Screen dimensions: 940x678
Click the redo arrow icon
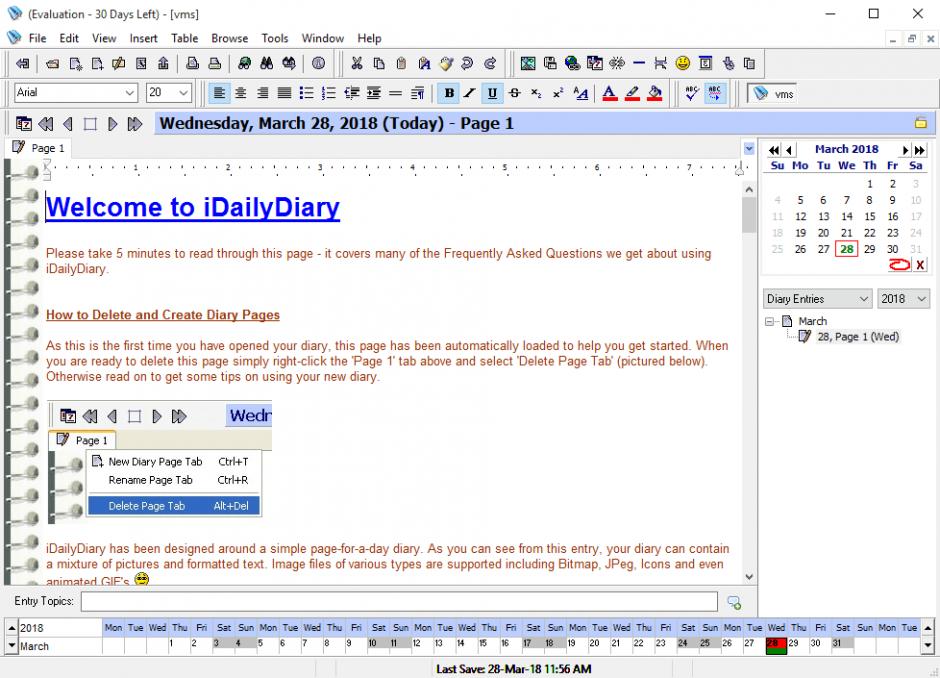pos(490,64)
